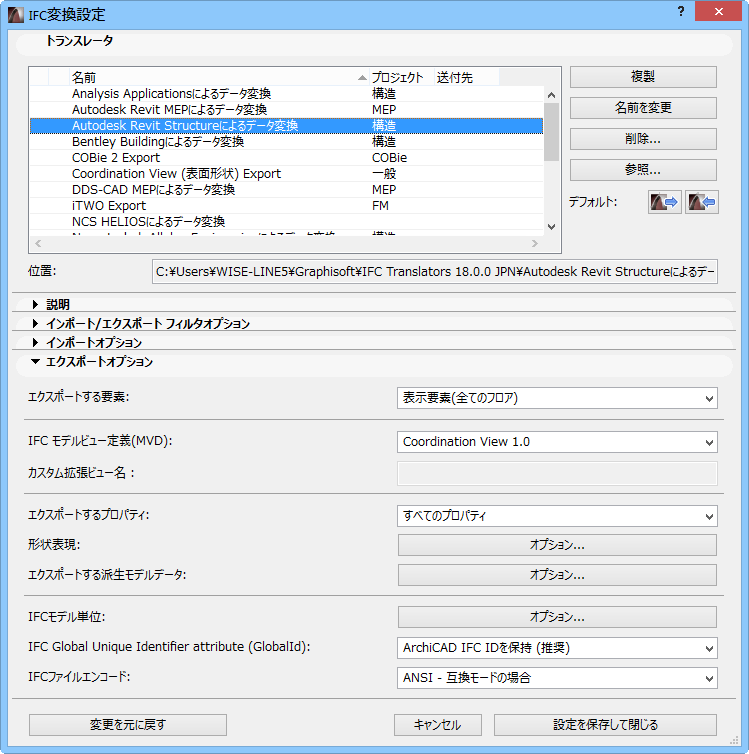
Task: Select Analysis Applicationsによるデータ変換 row
Action: tap(287, 94)
